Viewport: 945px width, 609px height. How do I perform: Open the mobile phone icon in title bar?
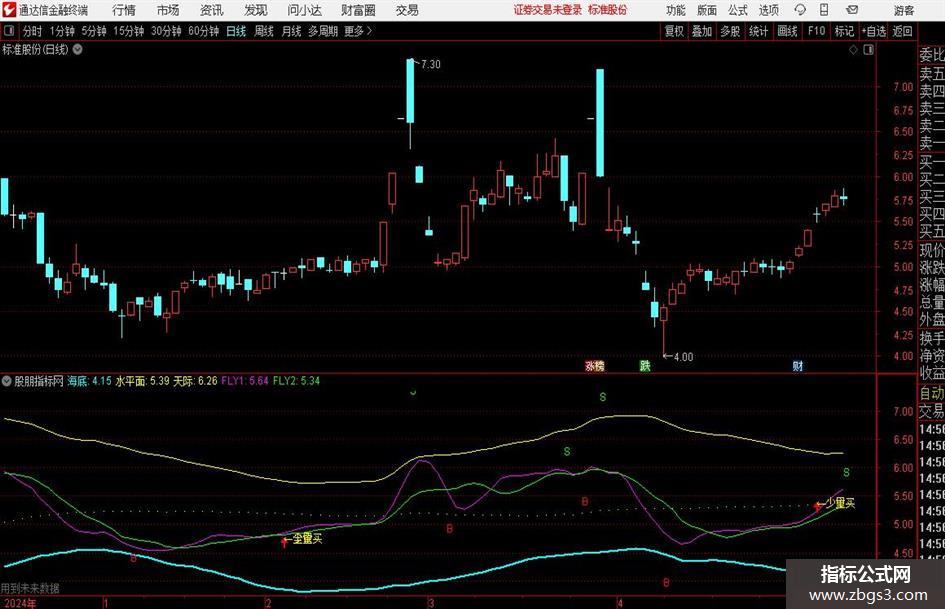824,10
